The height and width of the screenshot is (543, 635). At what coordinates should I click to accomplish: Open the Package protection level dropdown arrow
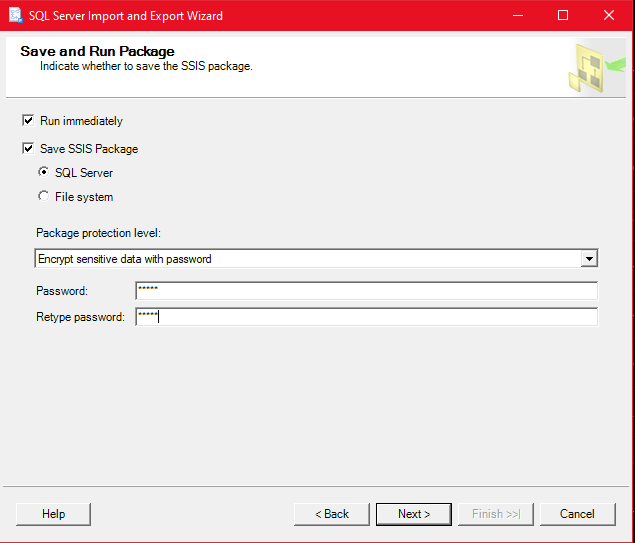pos(589,258)
